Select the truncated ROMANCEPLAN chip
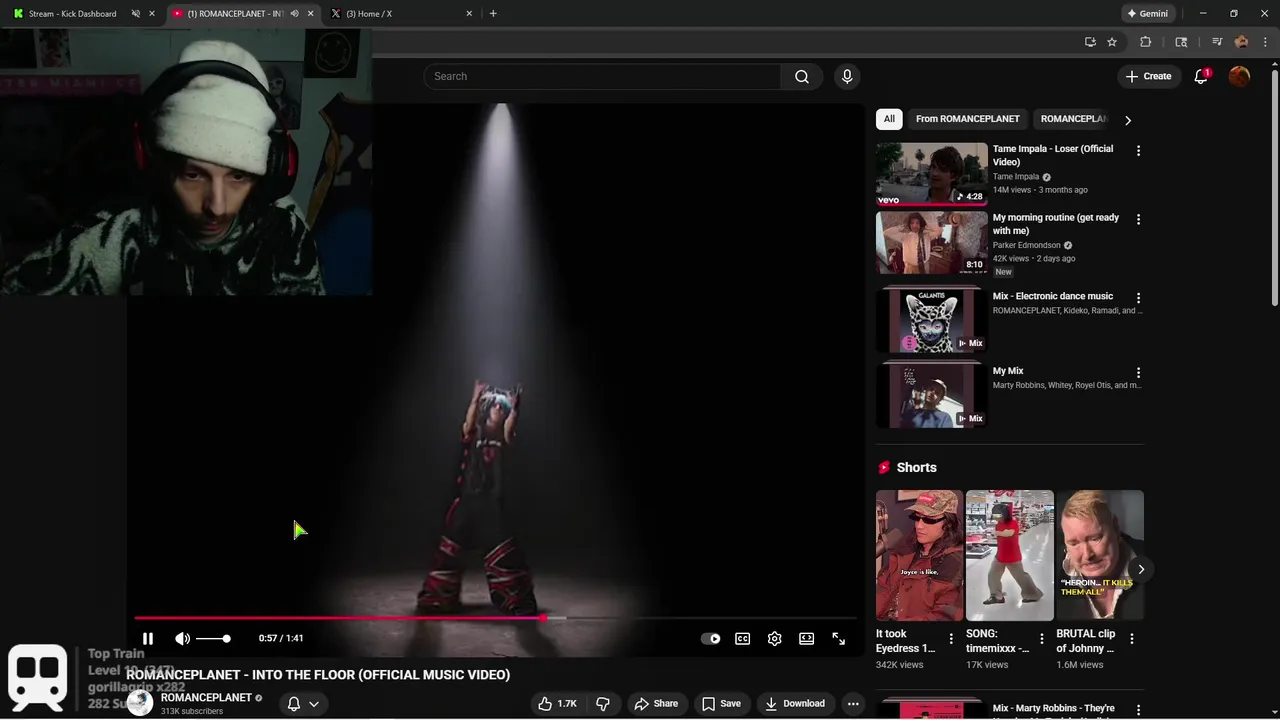1280x720 pixels. (1073, 119)
